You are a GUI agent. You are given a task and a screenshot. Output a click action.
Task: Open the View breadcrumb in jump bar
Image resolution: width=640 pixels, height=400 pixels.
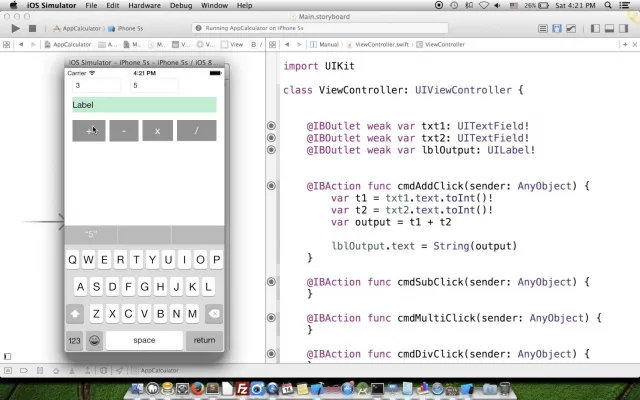pos(232,44)
